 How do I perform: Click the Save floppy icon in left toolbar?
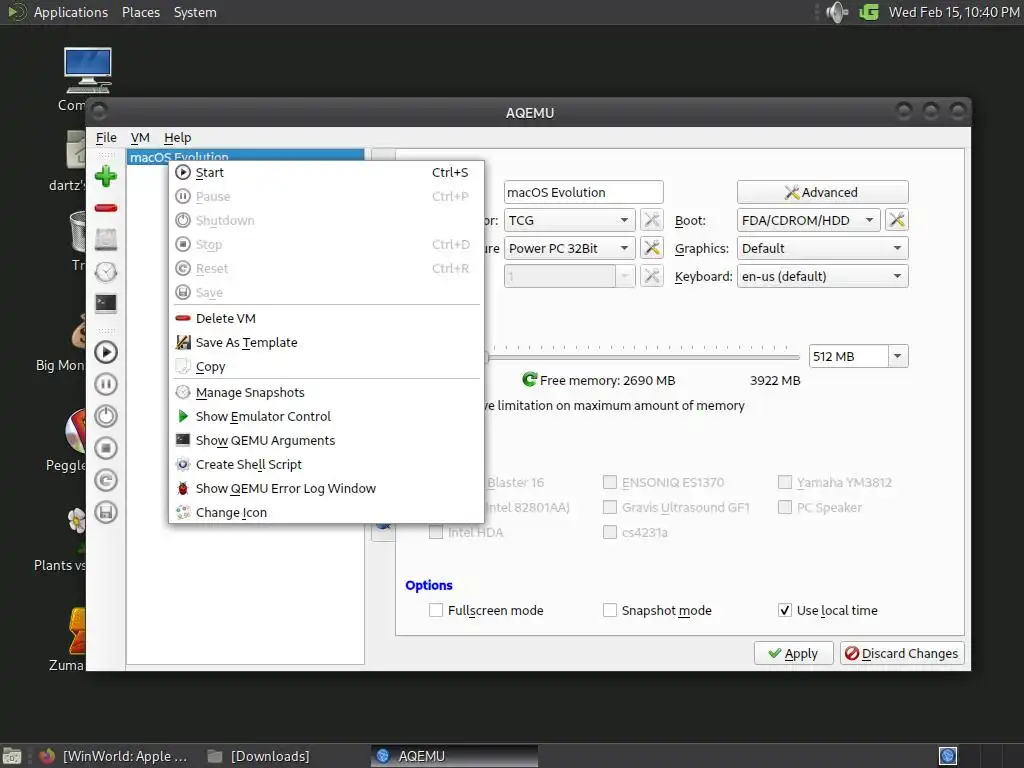(x=106, y=512)
